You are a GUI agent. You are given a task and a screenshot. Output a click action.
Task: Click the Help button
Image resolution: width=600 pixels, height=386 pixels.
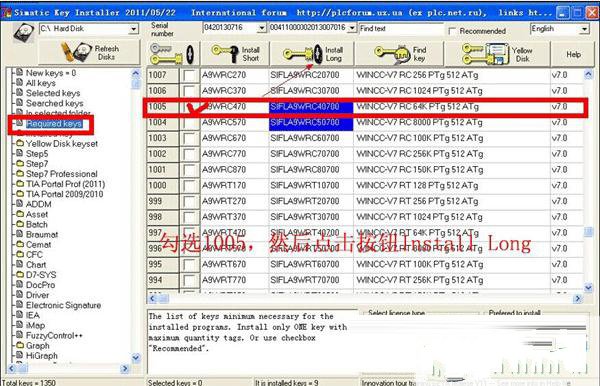tap(573, 54)
